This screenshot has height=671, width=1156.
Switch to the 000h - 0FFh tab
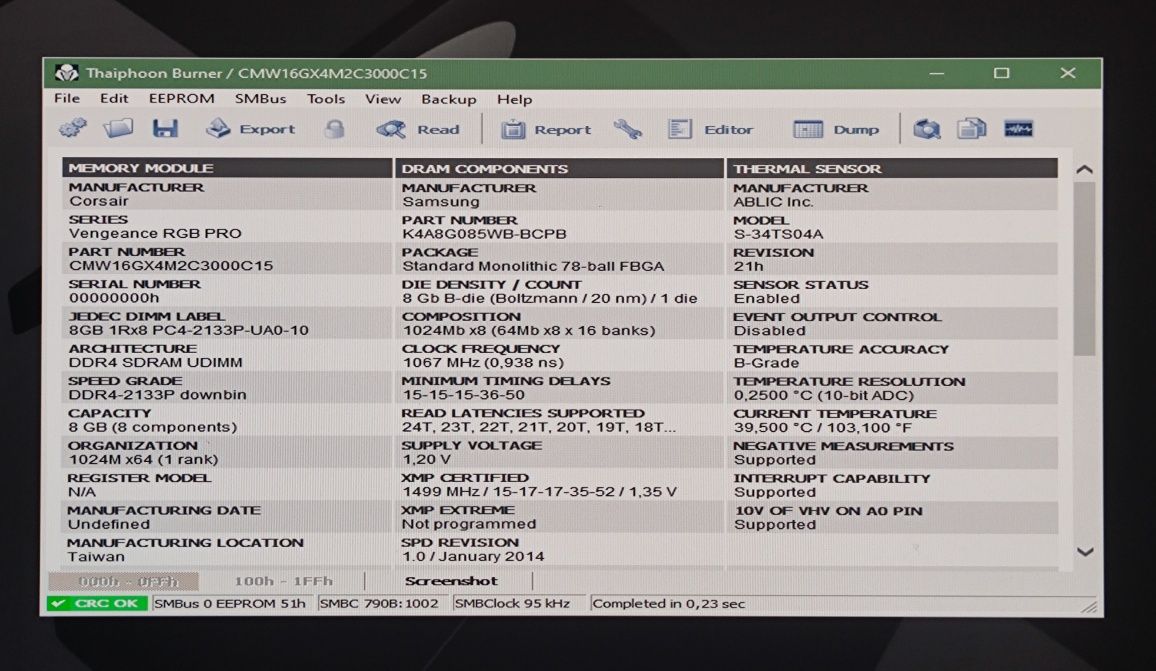tap(124, 581)
